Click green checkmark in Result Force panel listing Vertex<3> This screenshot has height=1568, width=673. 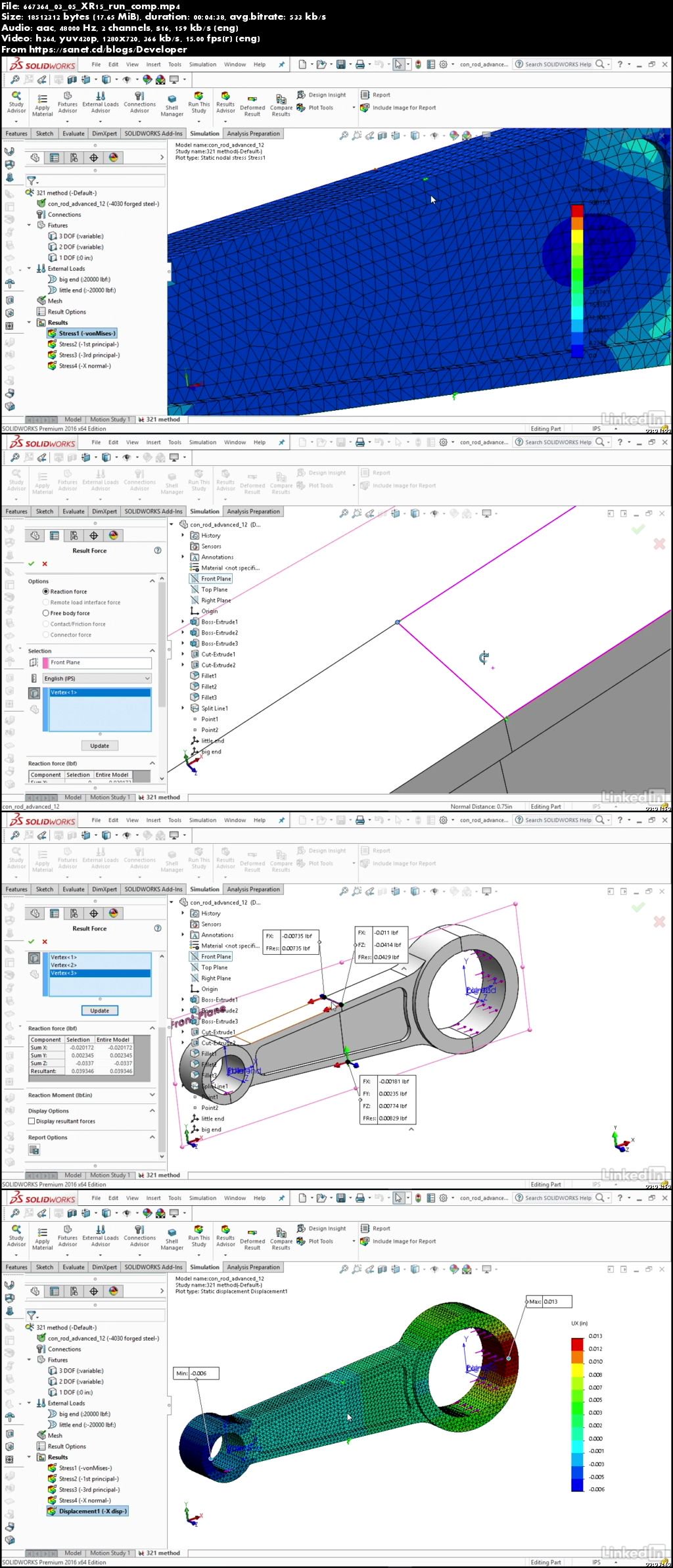[31, 942]
